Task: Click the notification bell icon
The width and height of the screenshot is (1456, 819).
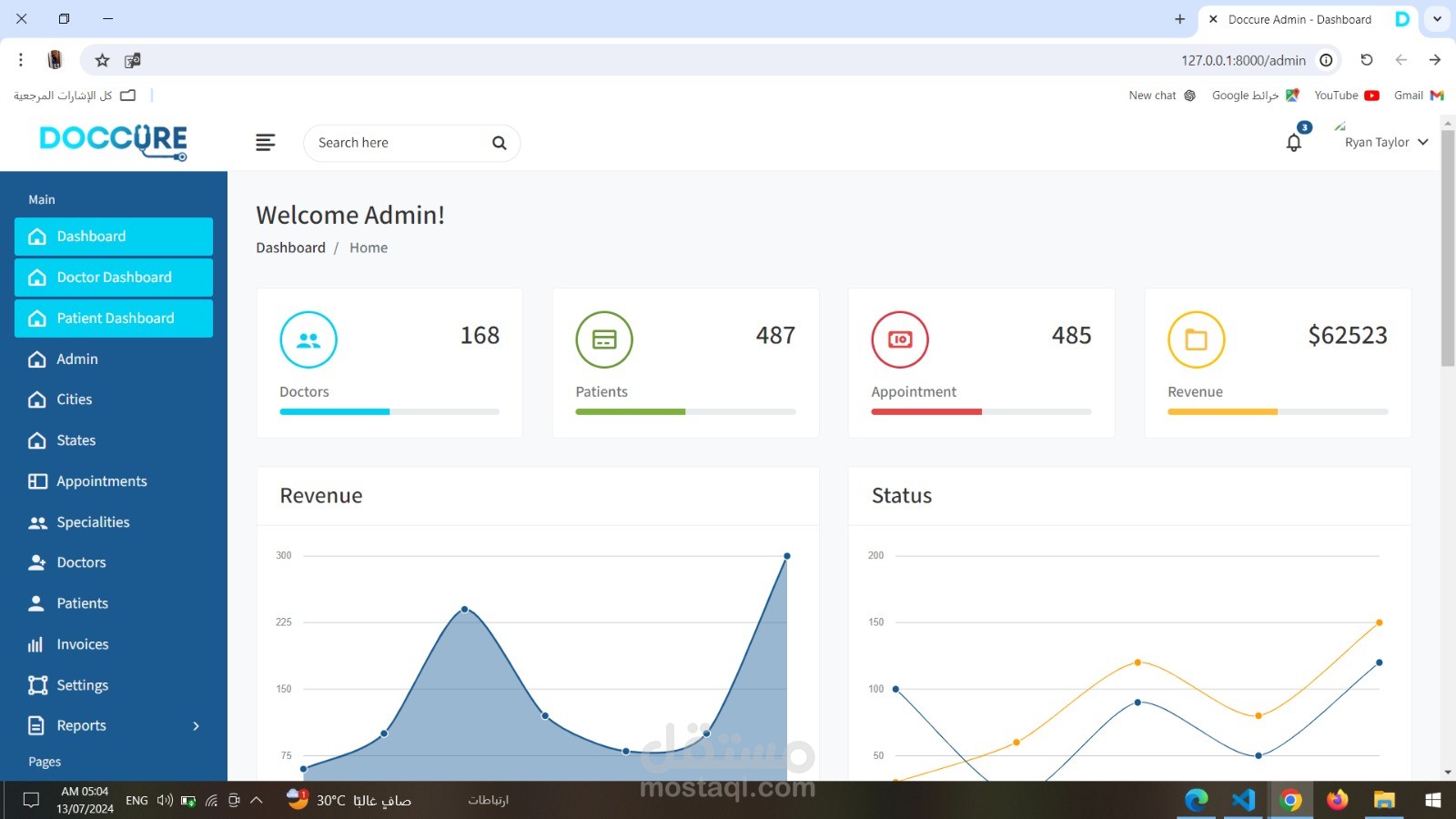Action: [1293, 143]
